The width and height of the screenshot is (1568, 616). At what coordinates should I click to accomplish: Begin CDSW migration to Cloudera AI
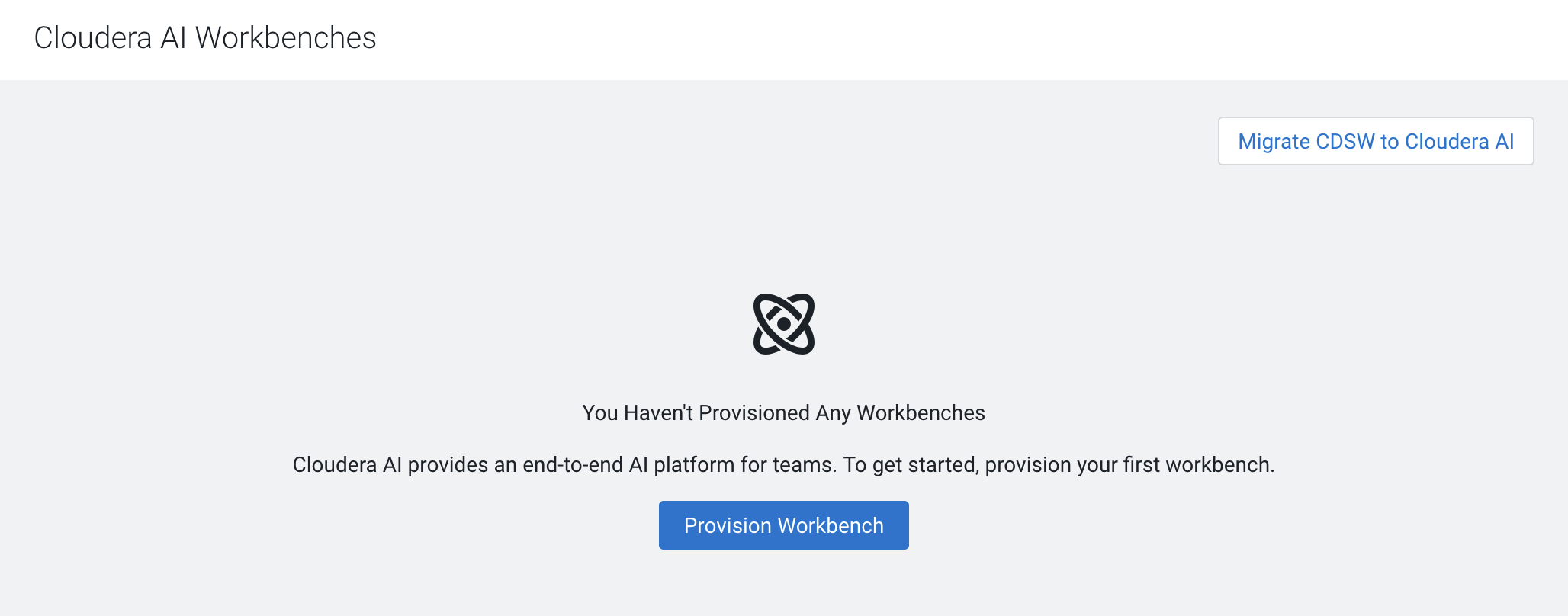1375,141
